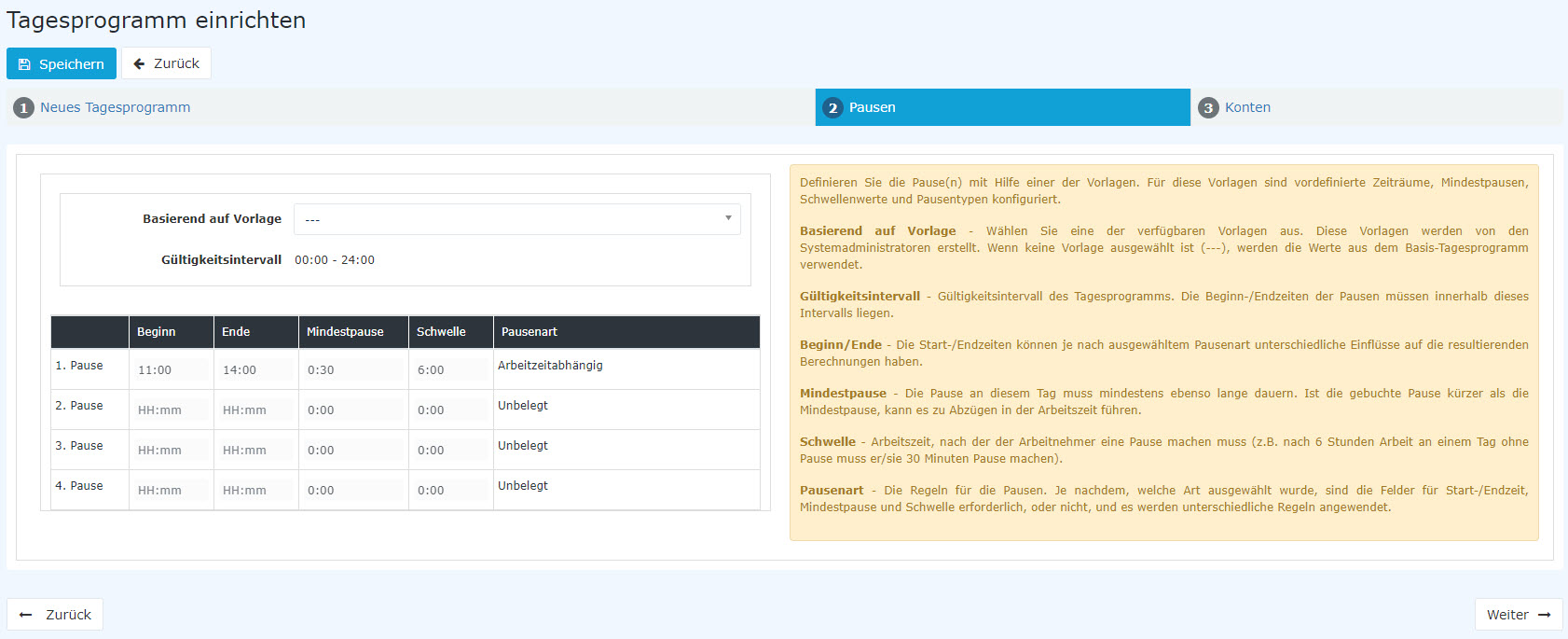1568x639 pixels.
Task: Edit Beginn time of 1. Pause
Action: pyautogui.click(x=171, y=370)
